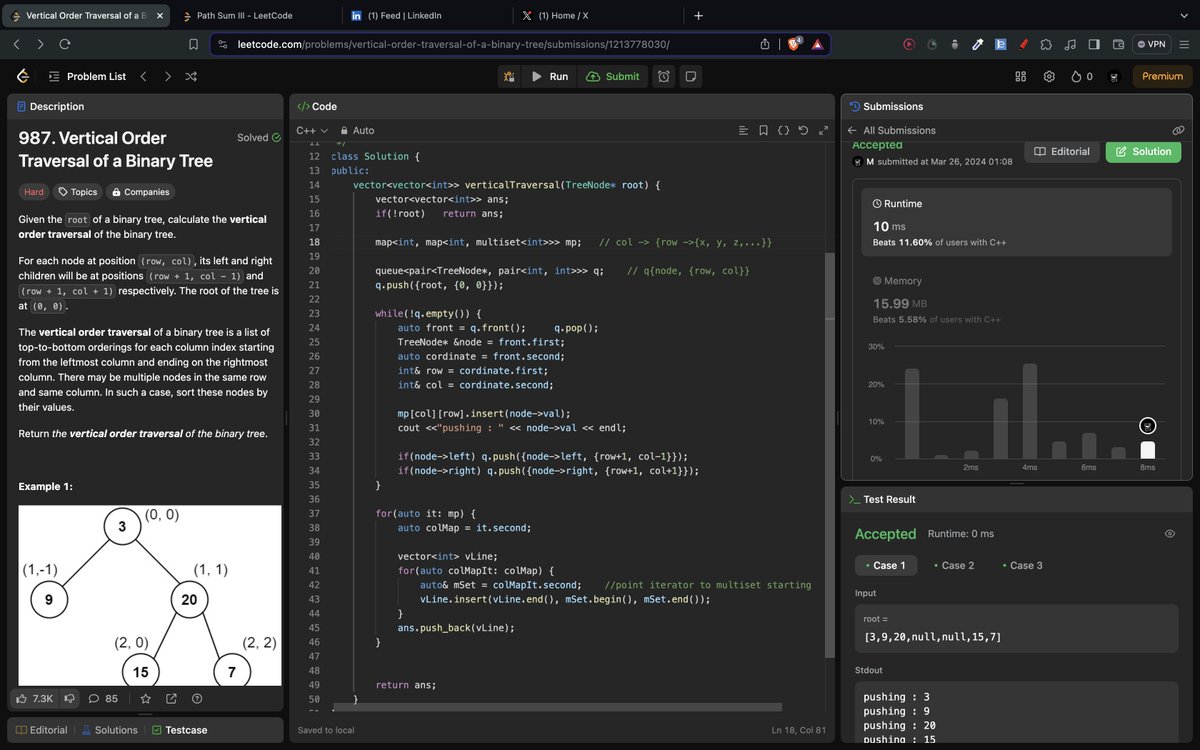Click the curly braces snippet icon
The height and width of the screenshot is (750, 1200).
(784, 130)
